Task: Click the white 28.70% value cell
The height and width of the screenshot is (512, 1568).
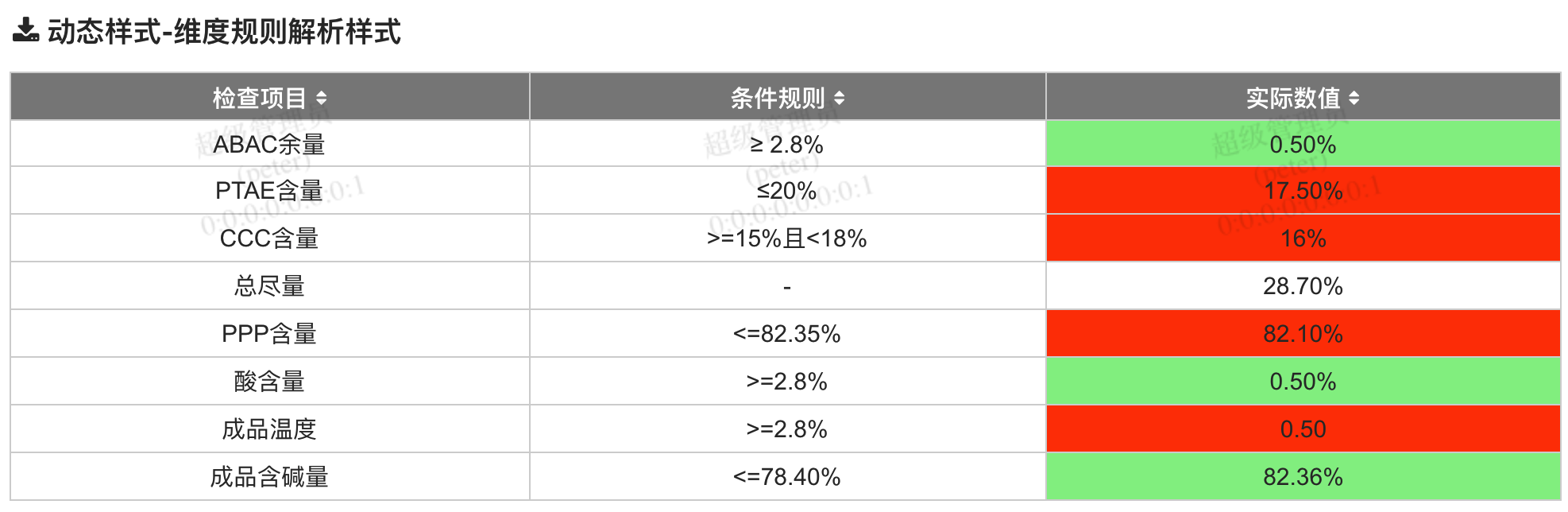Action: coord(1303,286)
